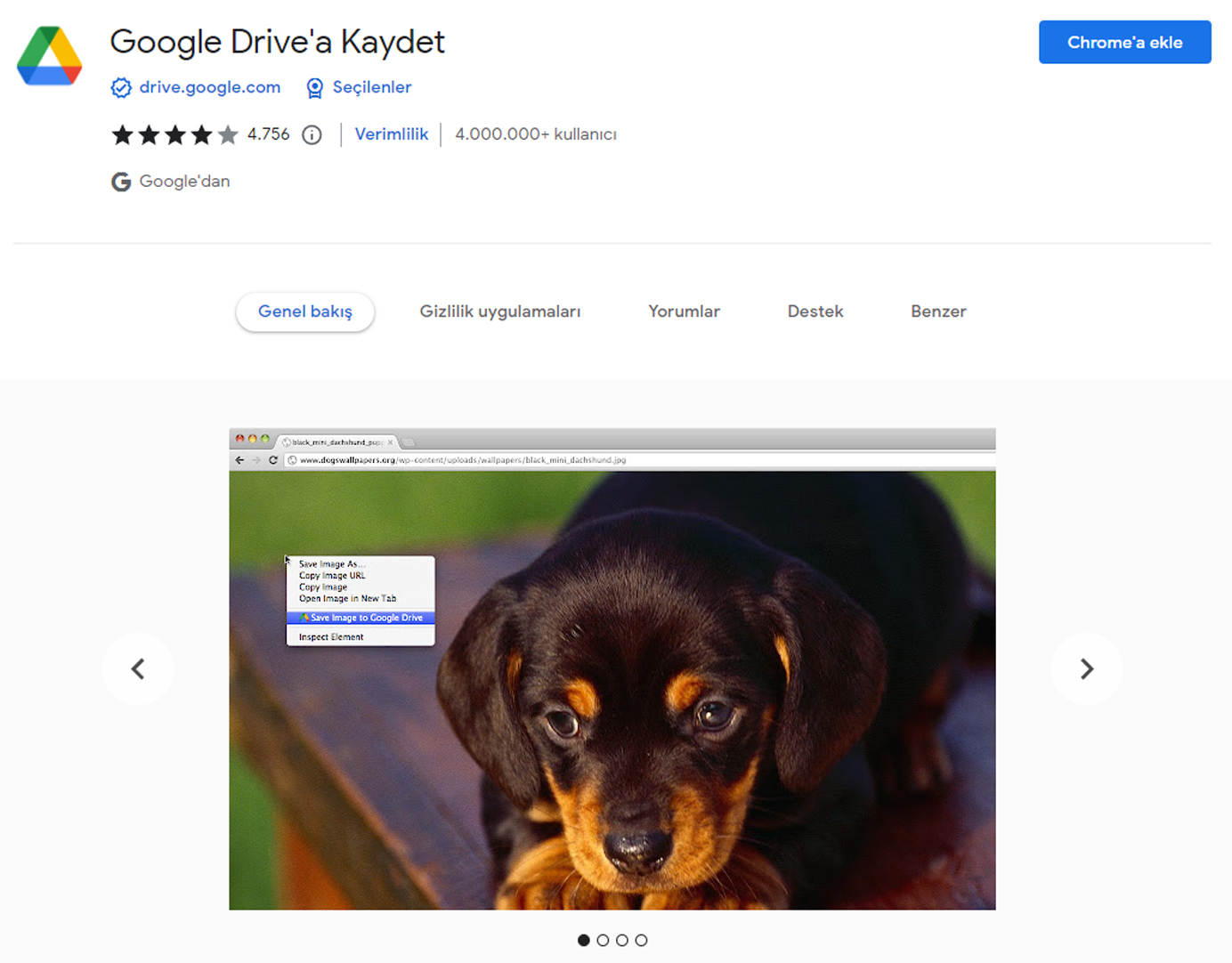Switch to the Destek tab
Viewport: 1232px width, 963px height.
pos(815,312)
